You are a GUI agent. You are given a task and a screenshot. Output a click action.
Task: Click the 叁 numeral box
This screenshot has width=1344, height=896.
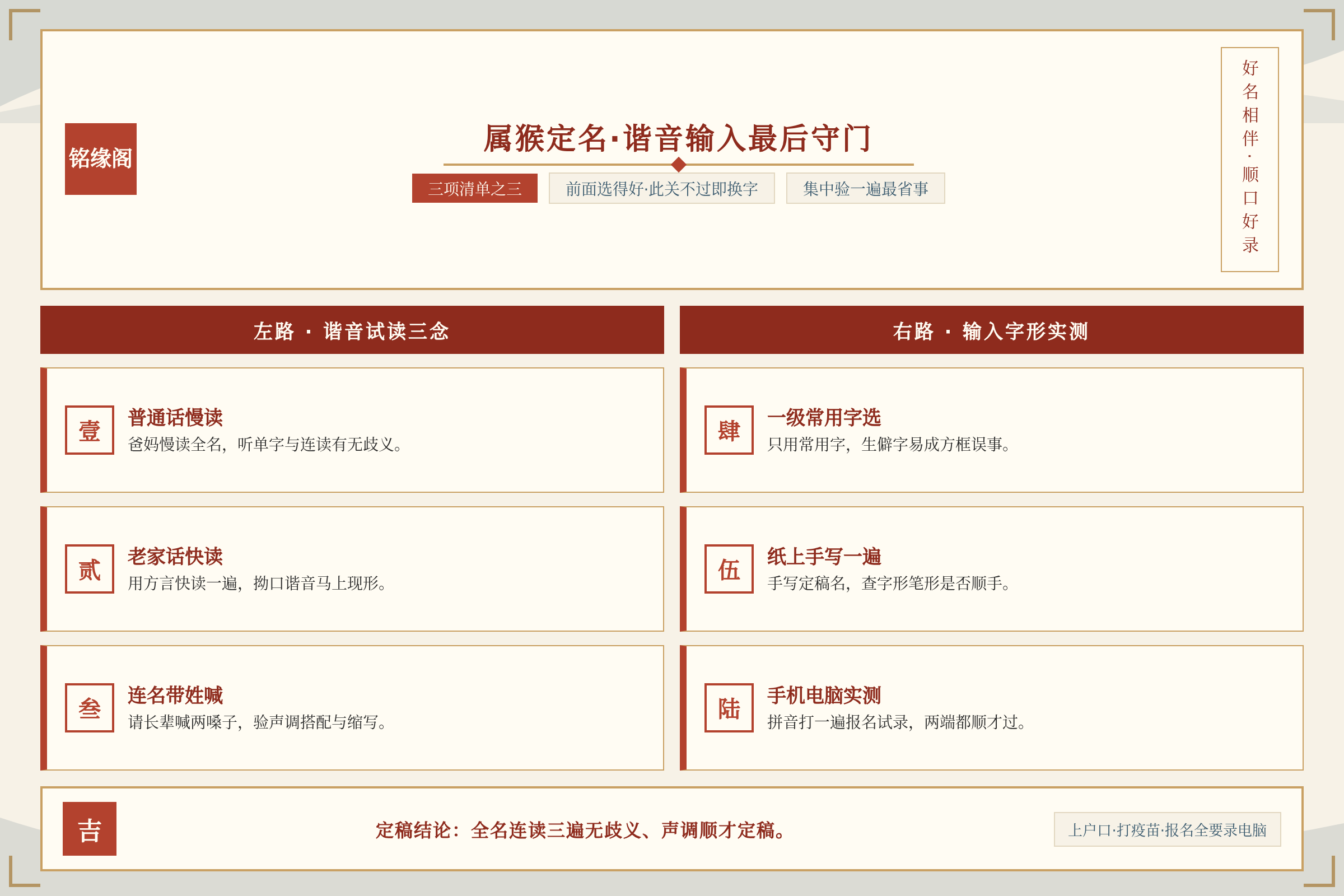pos(90,708)
